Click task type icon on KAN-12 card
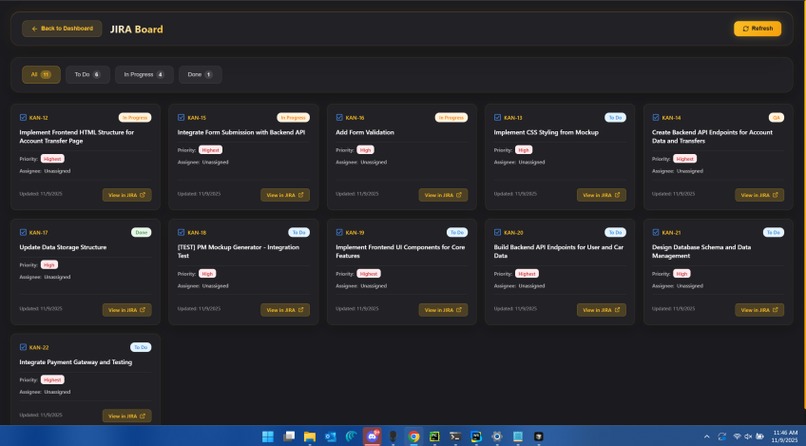 [x=23, y=118]
